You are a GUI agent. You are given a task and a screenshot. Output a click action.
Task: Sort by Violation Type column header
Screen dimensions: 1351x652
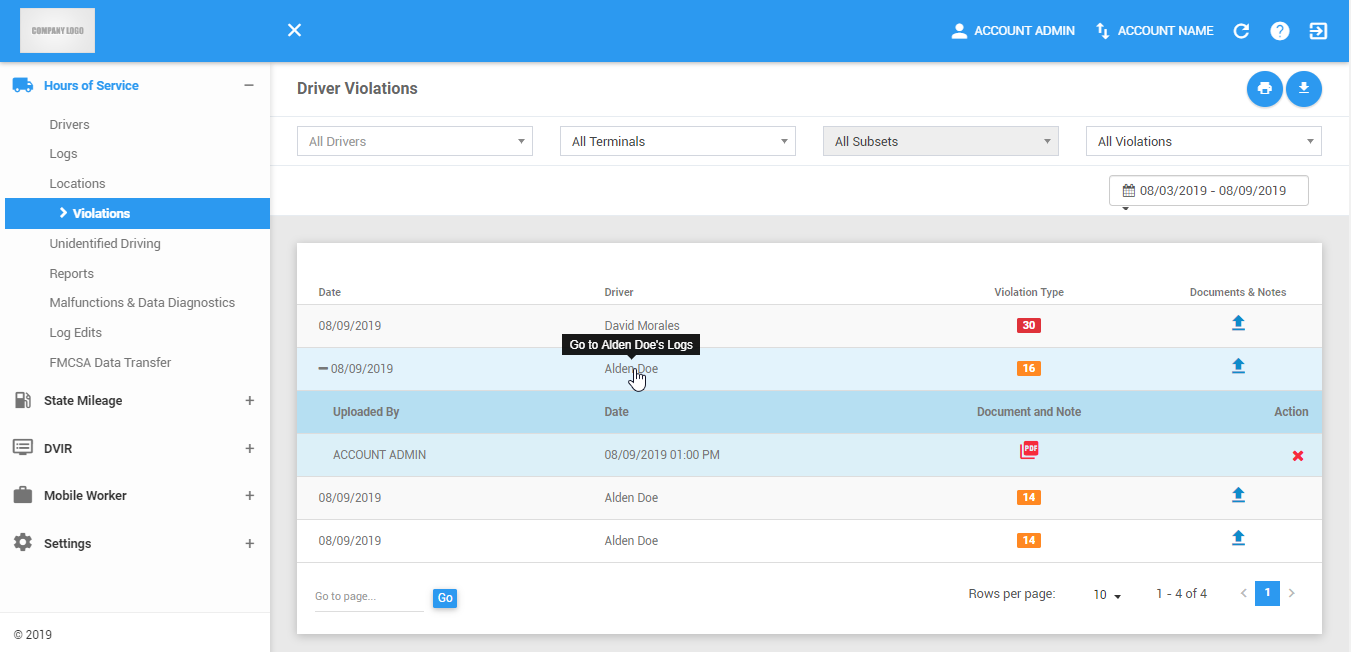tap(1029, 292)
